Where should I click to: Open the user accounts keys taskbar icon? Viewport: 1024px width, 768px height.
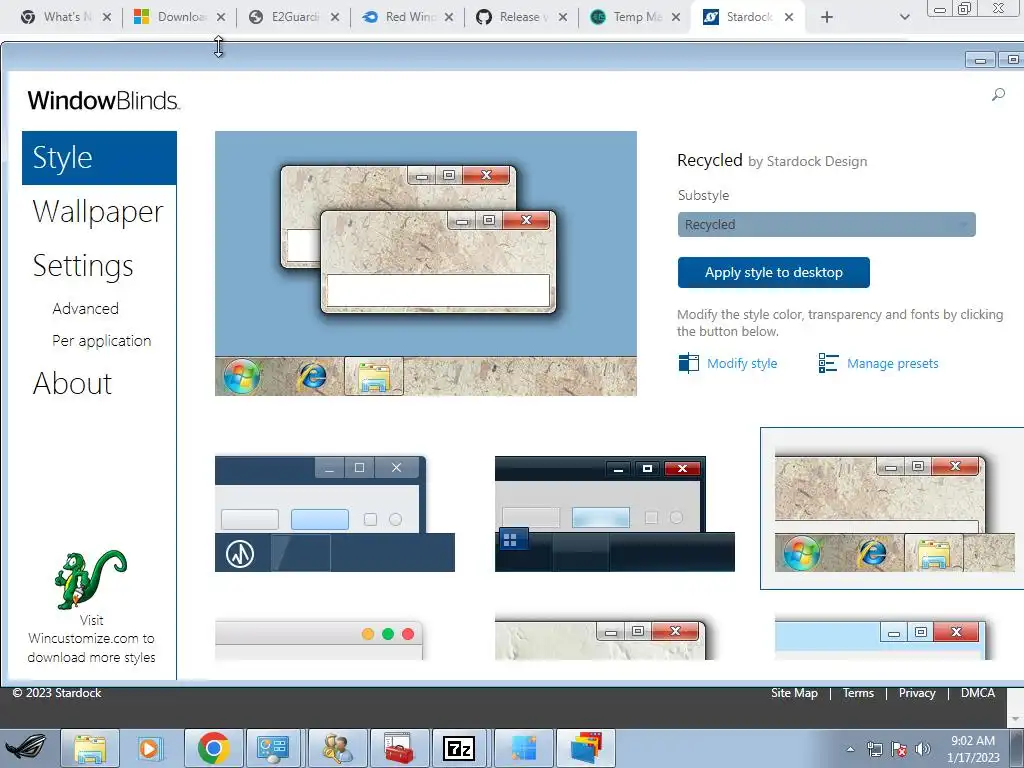click(338, 748)
